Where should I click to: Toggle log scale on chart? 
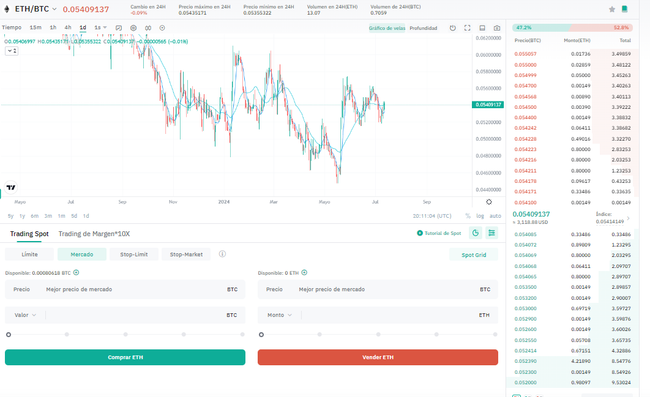pyautogui.click(x=480, y=216)
